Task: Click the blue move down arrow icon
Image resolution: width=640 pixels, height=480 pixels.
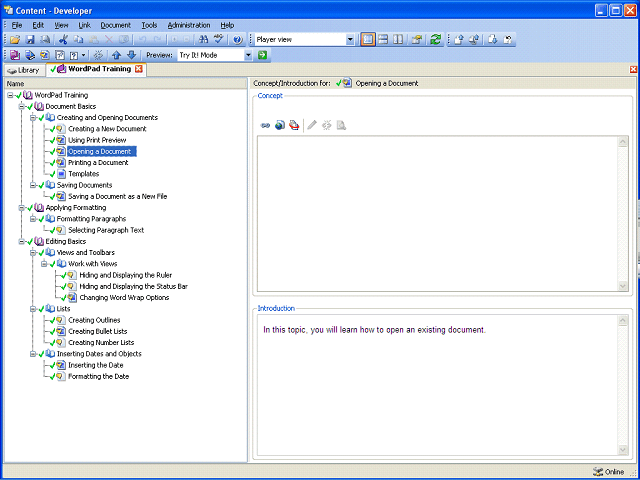Action: pos(131,55)
